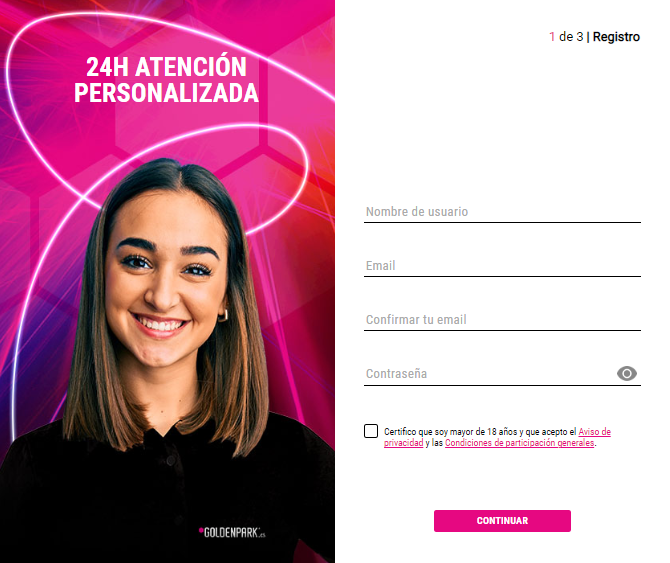Tick the over-18 certification checkbox

[371, 431]
